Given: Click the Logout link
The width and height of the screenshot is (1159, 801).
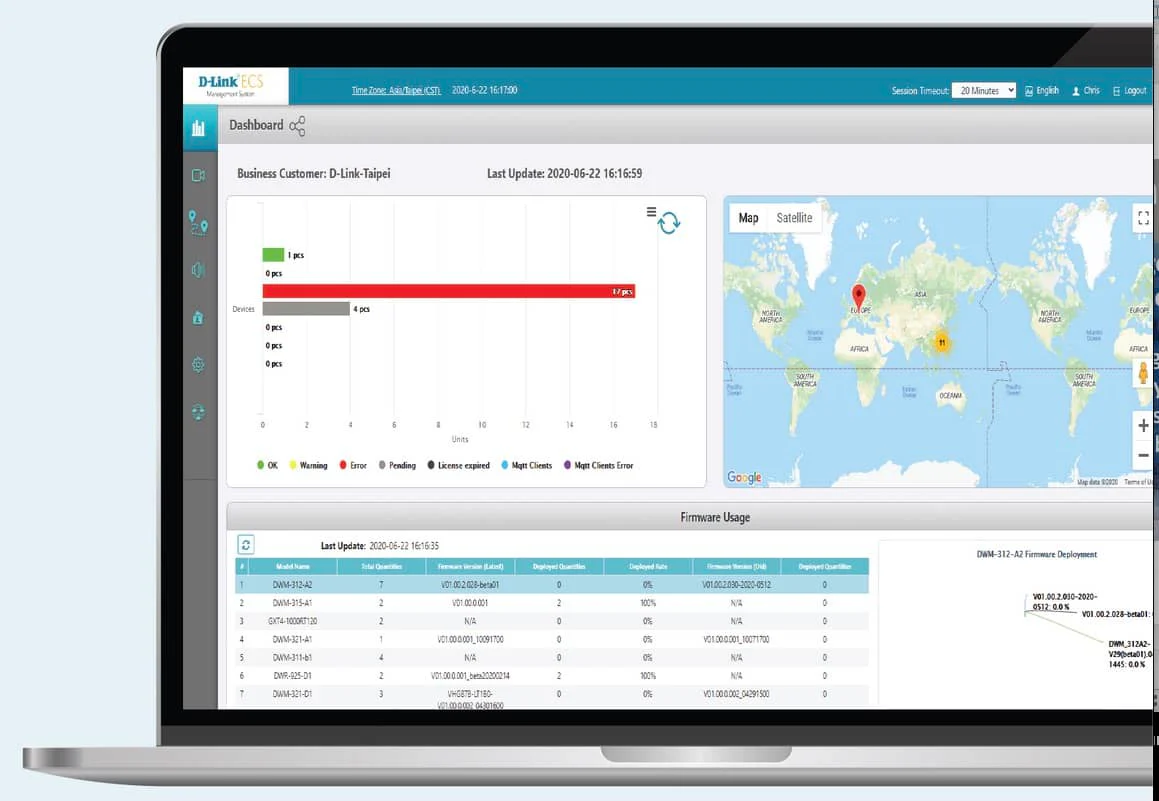Looking at the screenshot, I should click(x=1129, y=91).
